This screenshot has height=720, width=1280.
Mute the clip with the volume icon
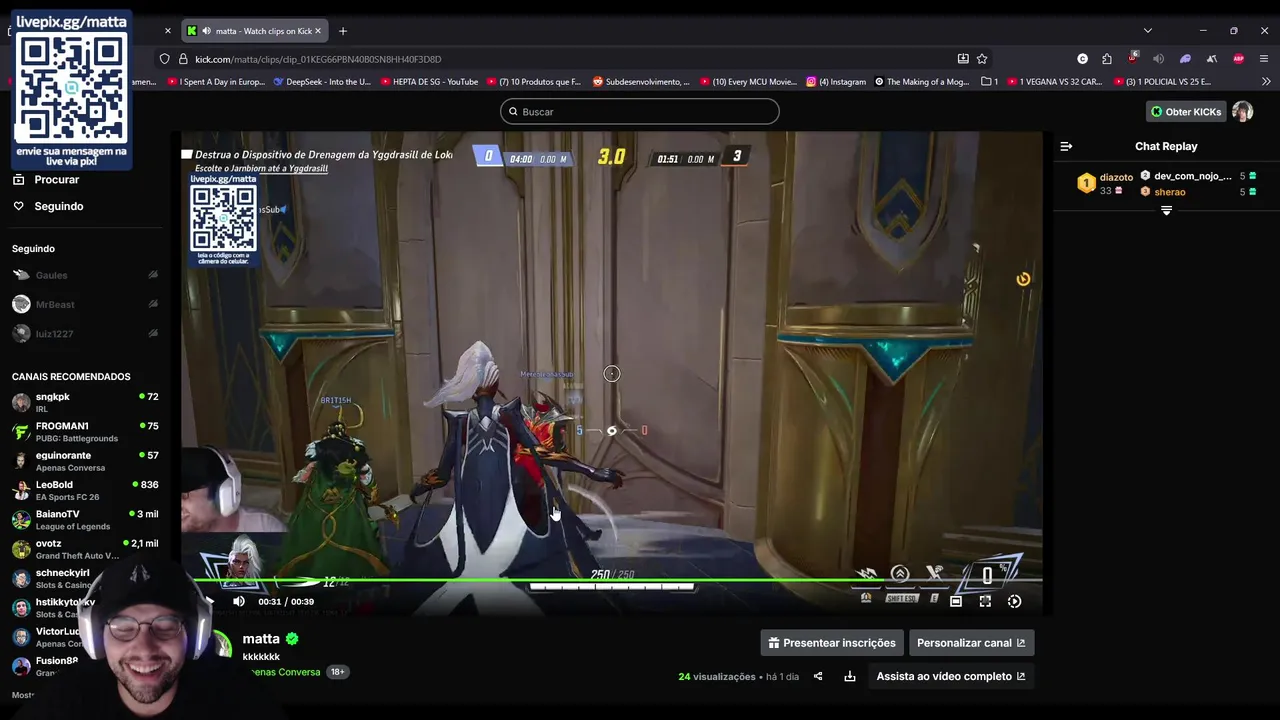238,601
